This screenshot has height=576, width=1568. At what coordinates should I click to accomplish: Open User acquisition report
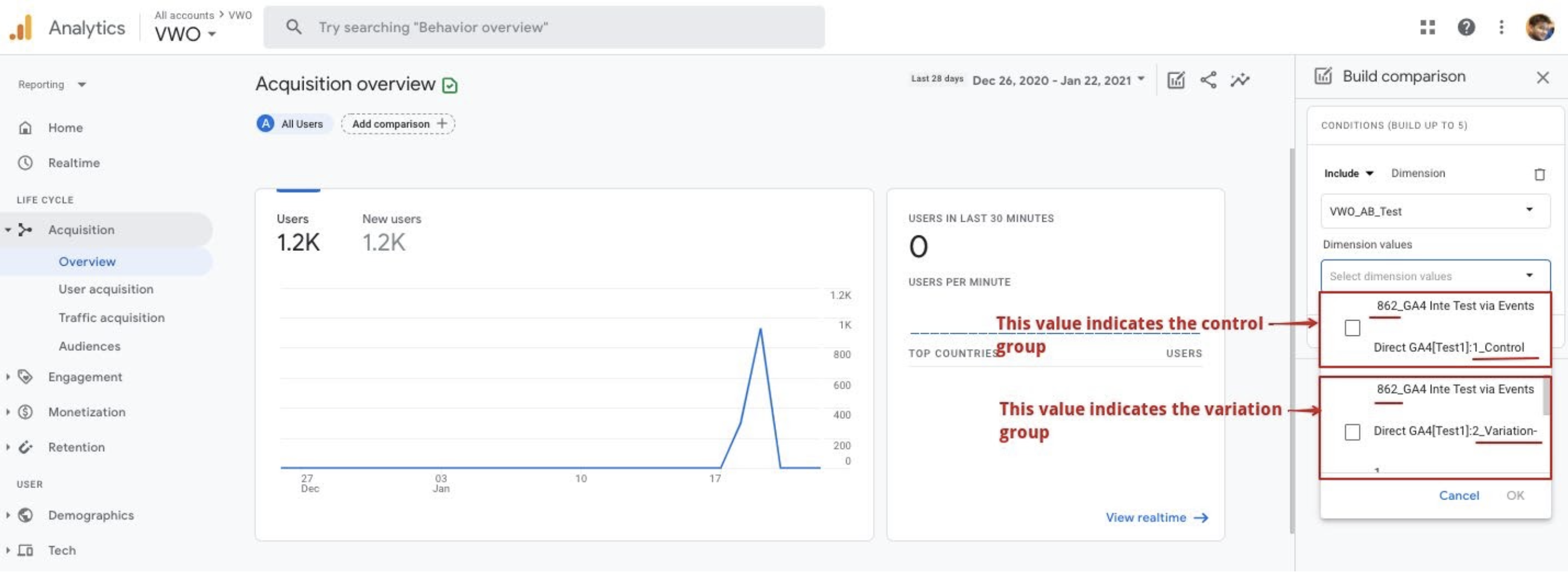coord(106,290)
